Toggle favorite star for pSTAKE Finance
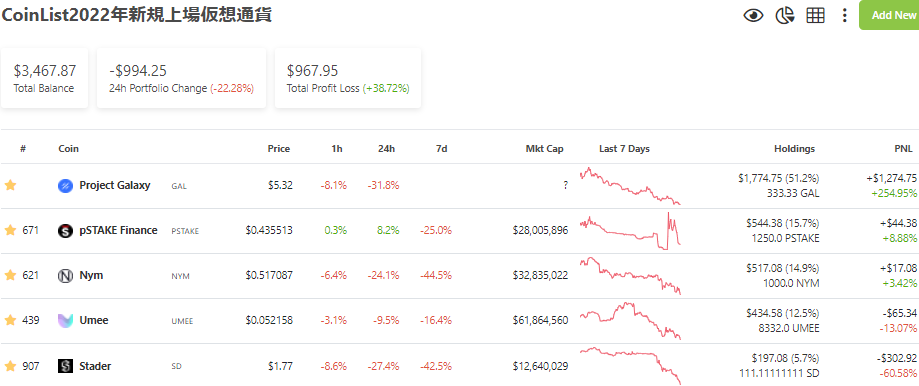Image resolution: width=919 pixels, height=386 pixels. click(x=10, y=231)
